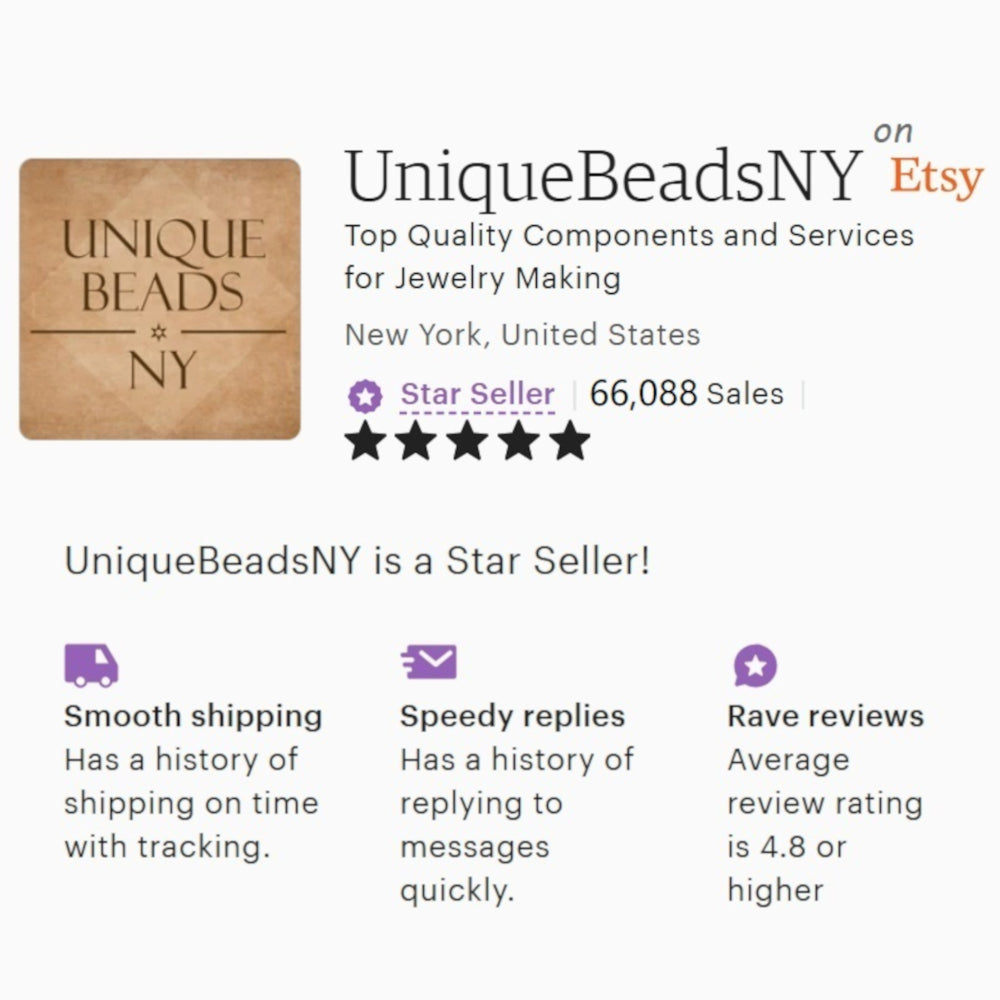This screenshot has width=1000, height=1000.
Task: Click the second black rating star
Action: point(416,441)
